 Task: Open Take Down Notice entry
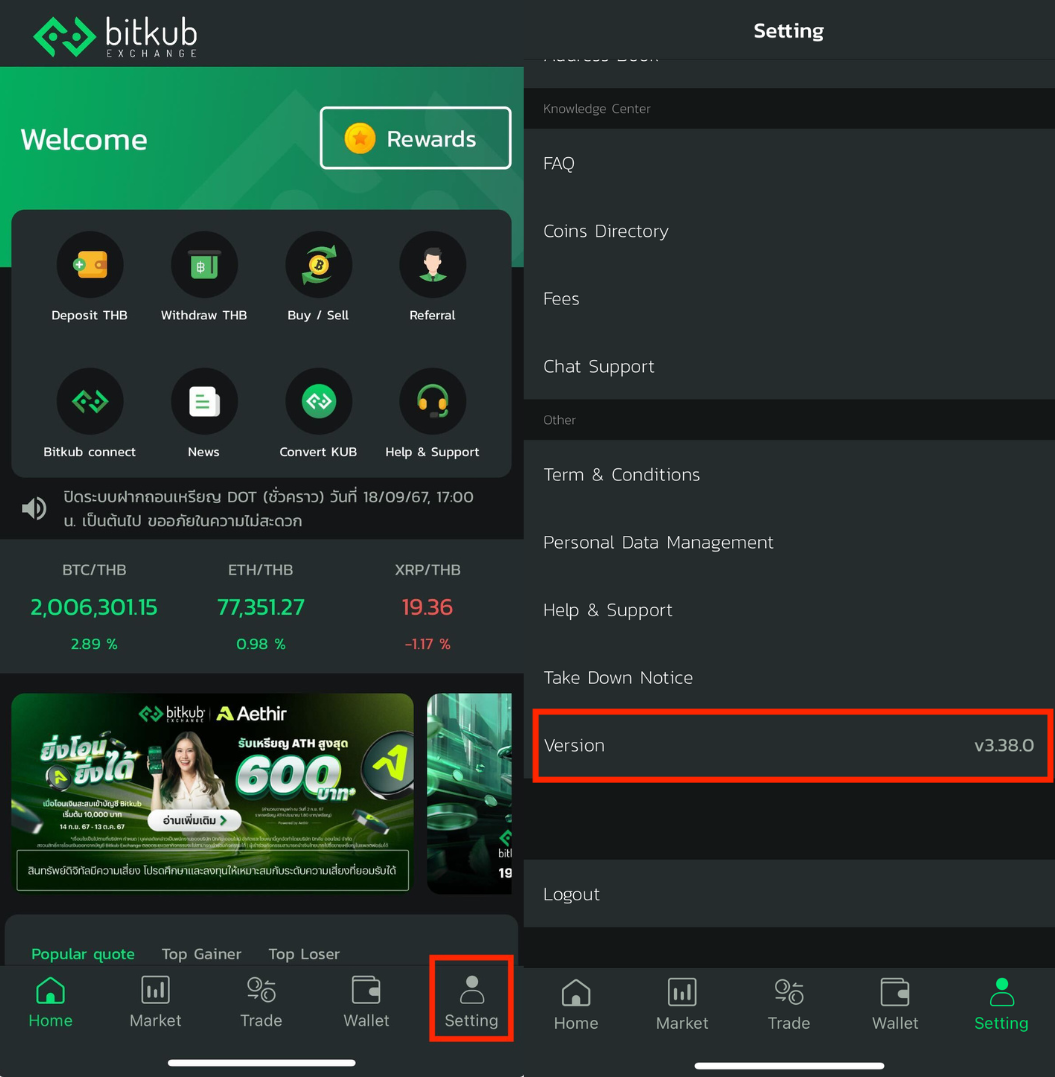tap(789, 677)
